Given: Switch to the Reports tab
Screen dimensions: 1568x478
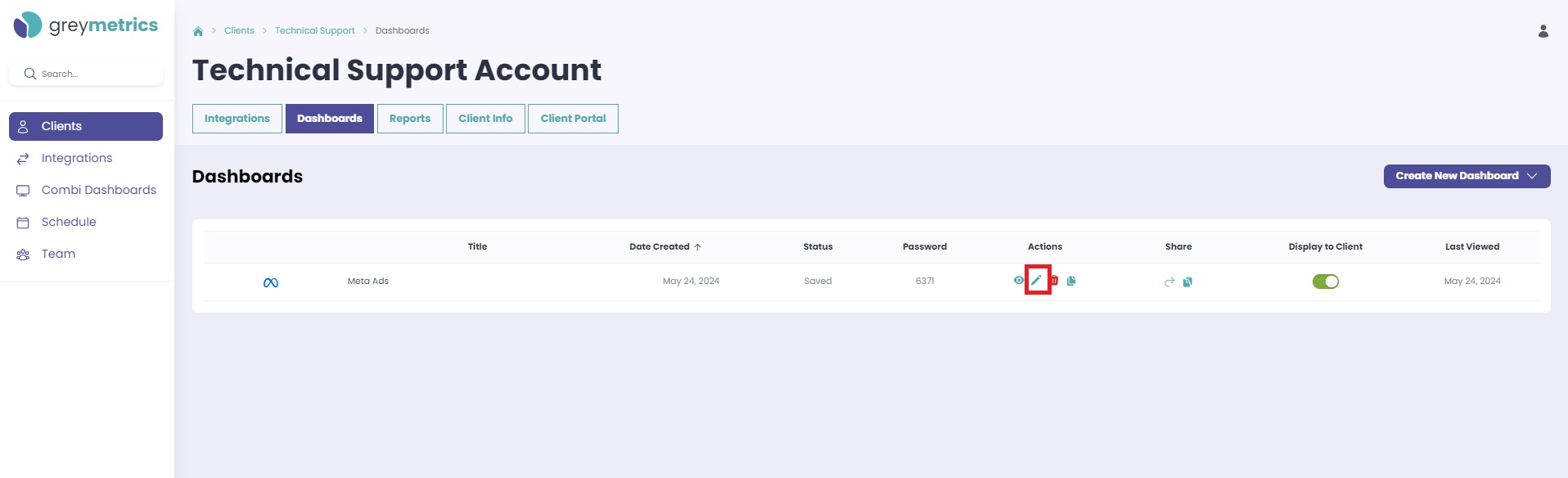Looking at the screenshot, I should click(410, 119).
